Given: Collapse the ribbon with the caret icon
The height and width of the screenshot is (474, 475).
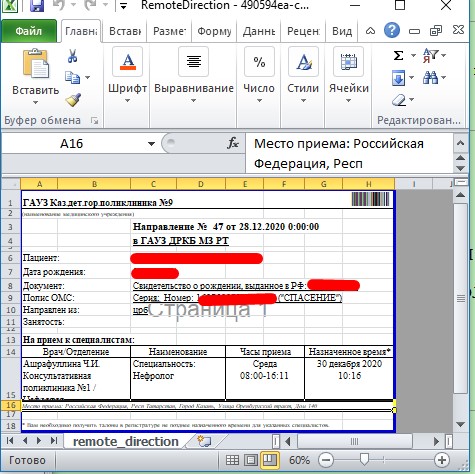Looking at the screenshot, I should point(370,31).
